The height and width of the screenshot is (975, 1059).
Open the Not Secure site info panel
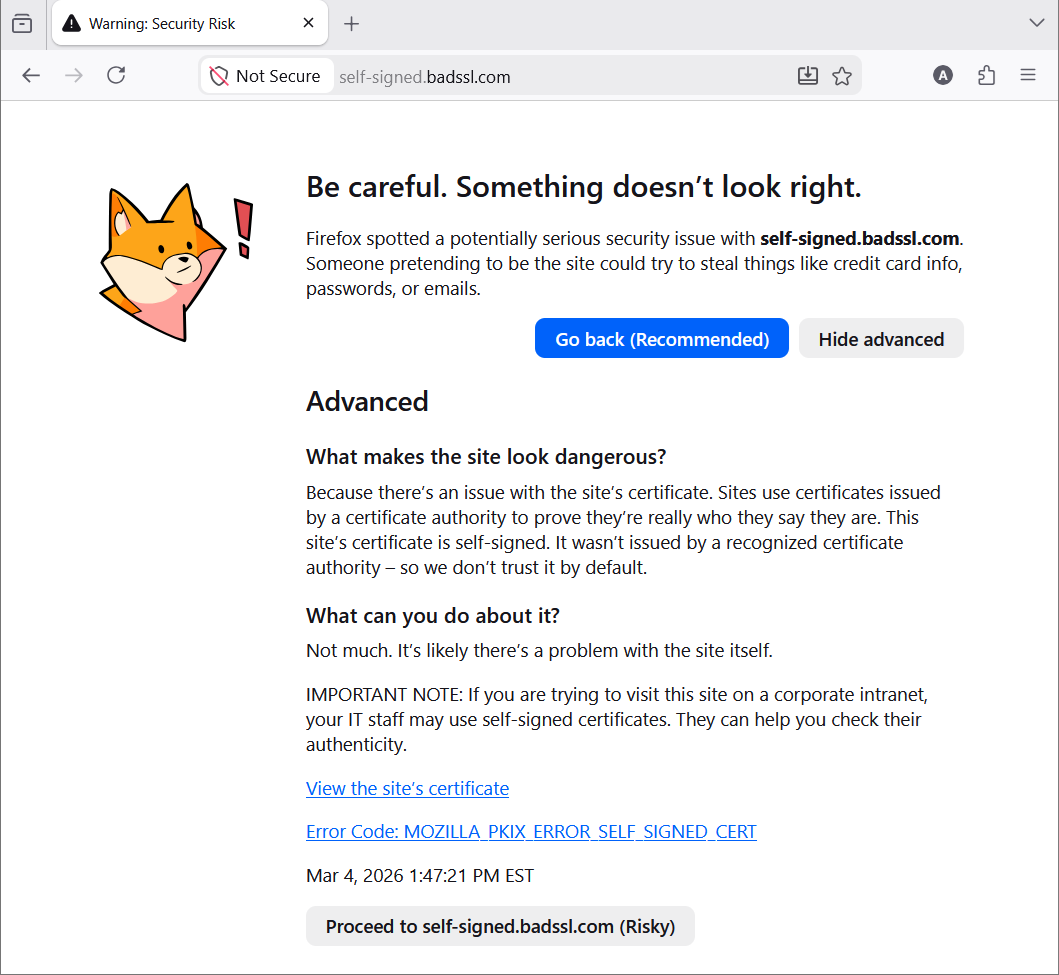265,76
